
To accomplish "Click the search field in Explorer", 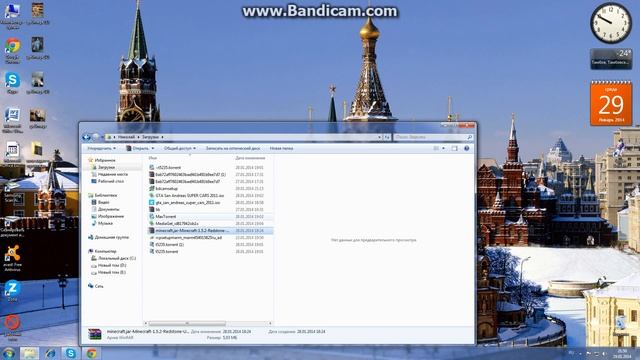I will (433, 137).
